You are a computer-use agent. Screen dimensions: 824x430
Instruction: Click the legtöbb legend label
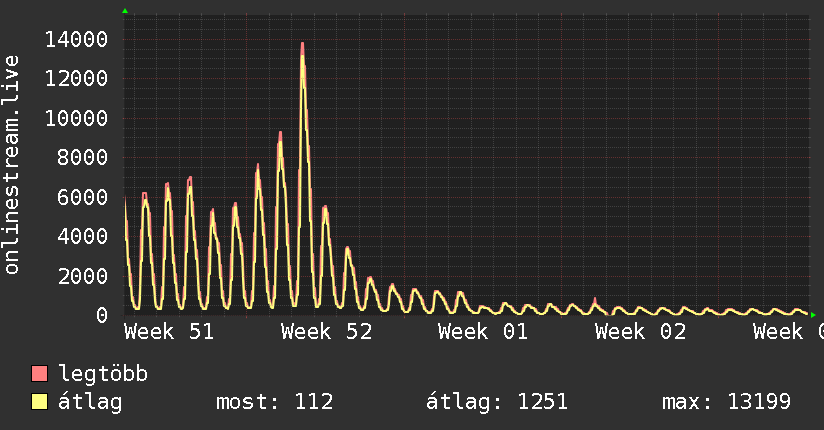point(103,373)
